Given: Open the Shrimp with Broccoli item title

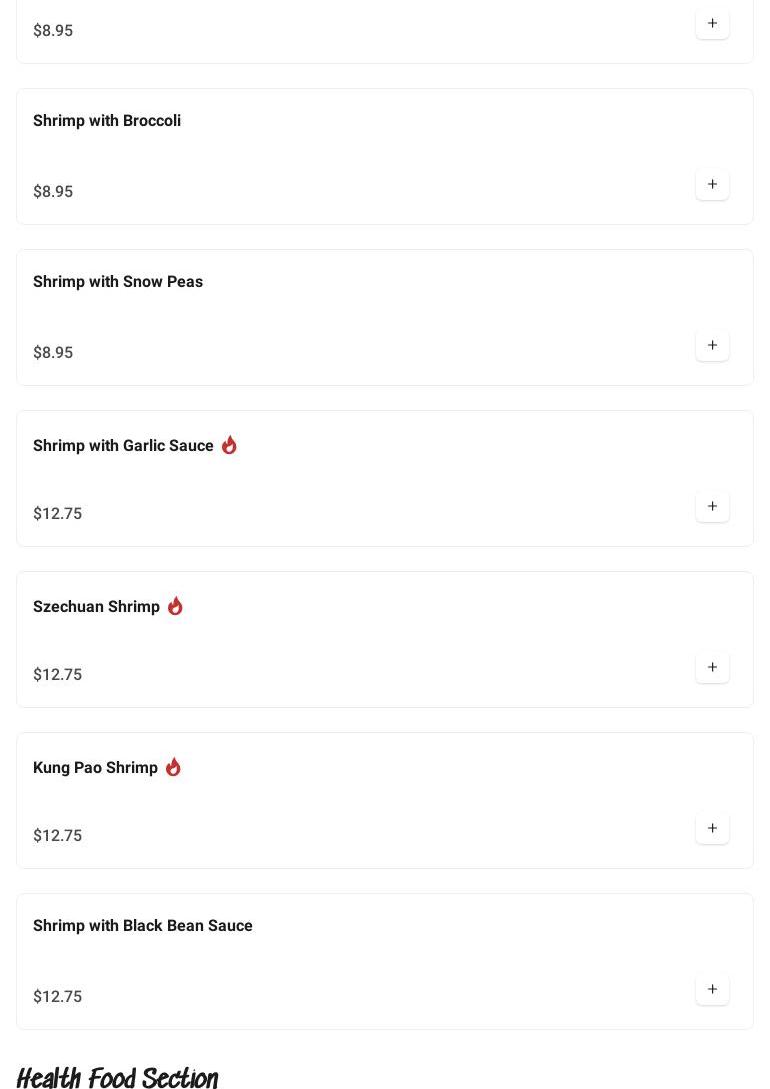Looking at the screenshot, I should (107, 121).
